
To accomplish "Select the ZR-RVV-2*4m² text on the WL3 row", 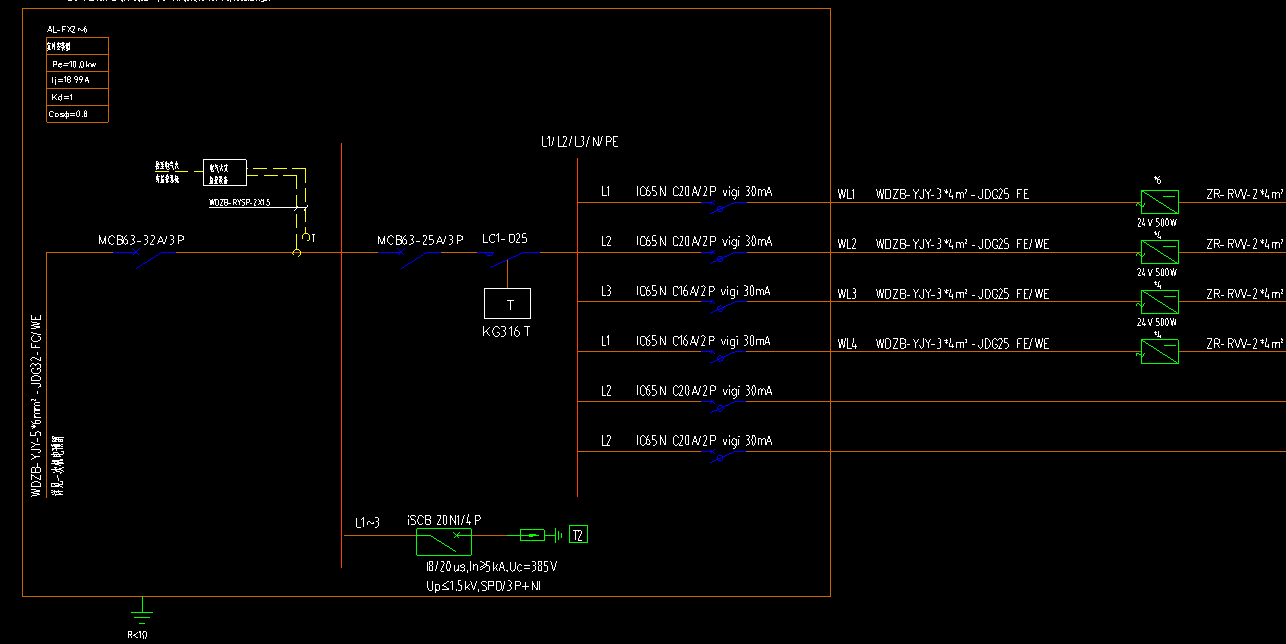I will (x=1245, y=294).
